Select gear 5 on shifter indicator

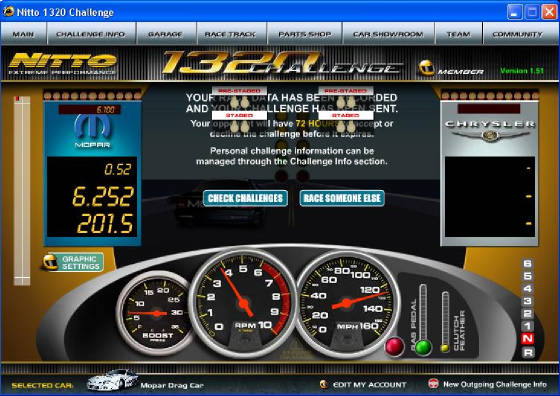528,276
